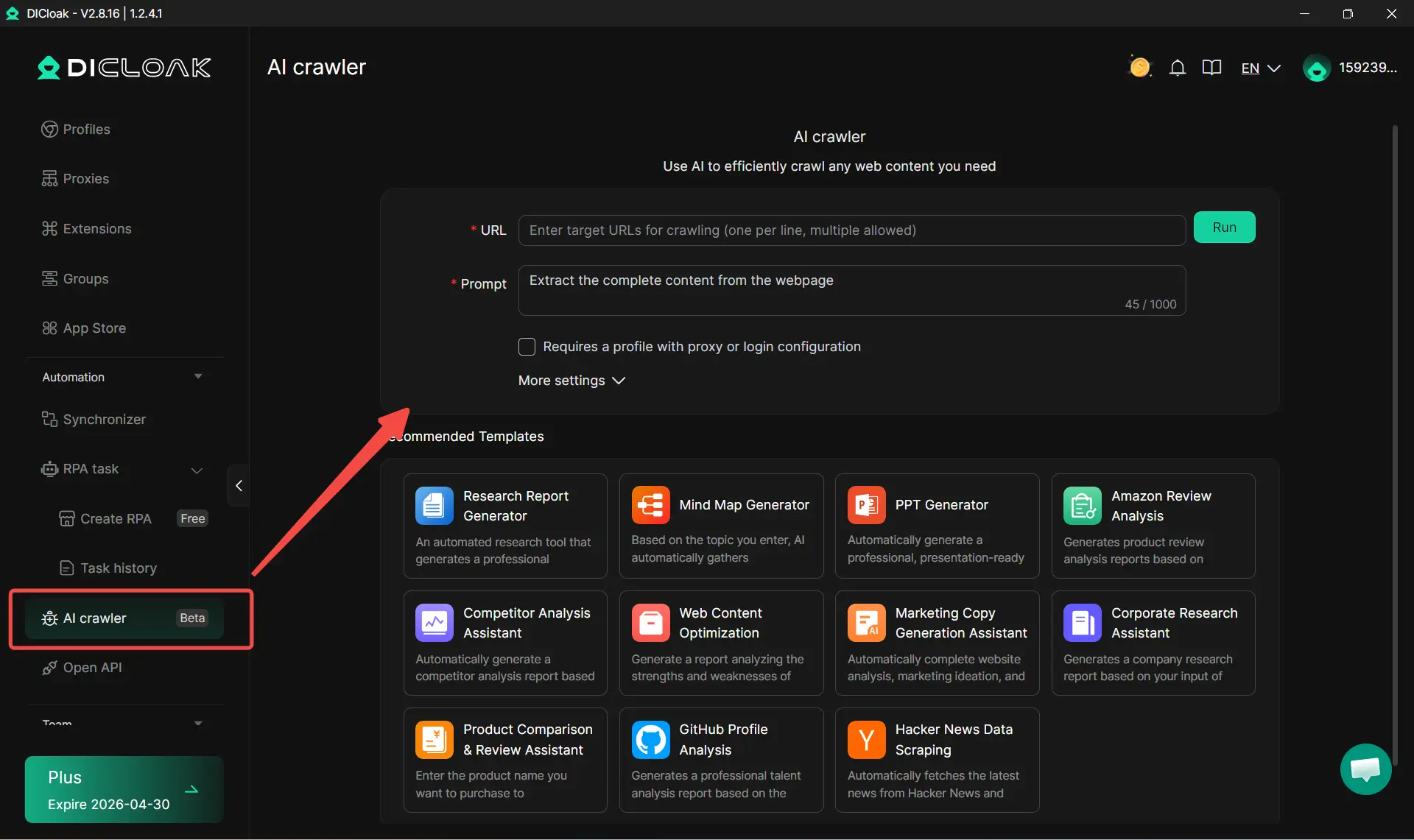Click the GitHub Profile Analysis icon
Screen dimensions: 1414x840
pos(650,739)
